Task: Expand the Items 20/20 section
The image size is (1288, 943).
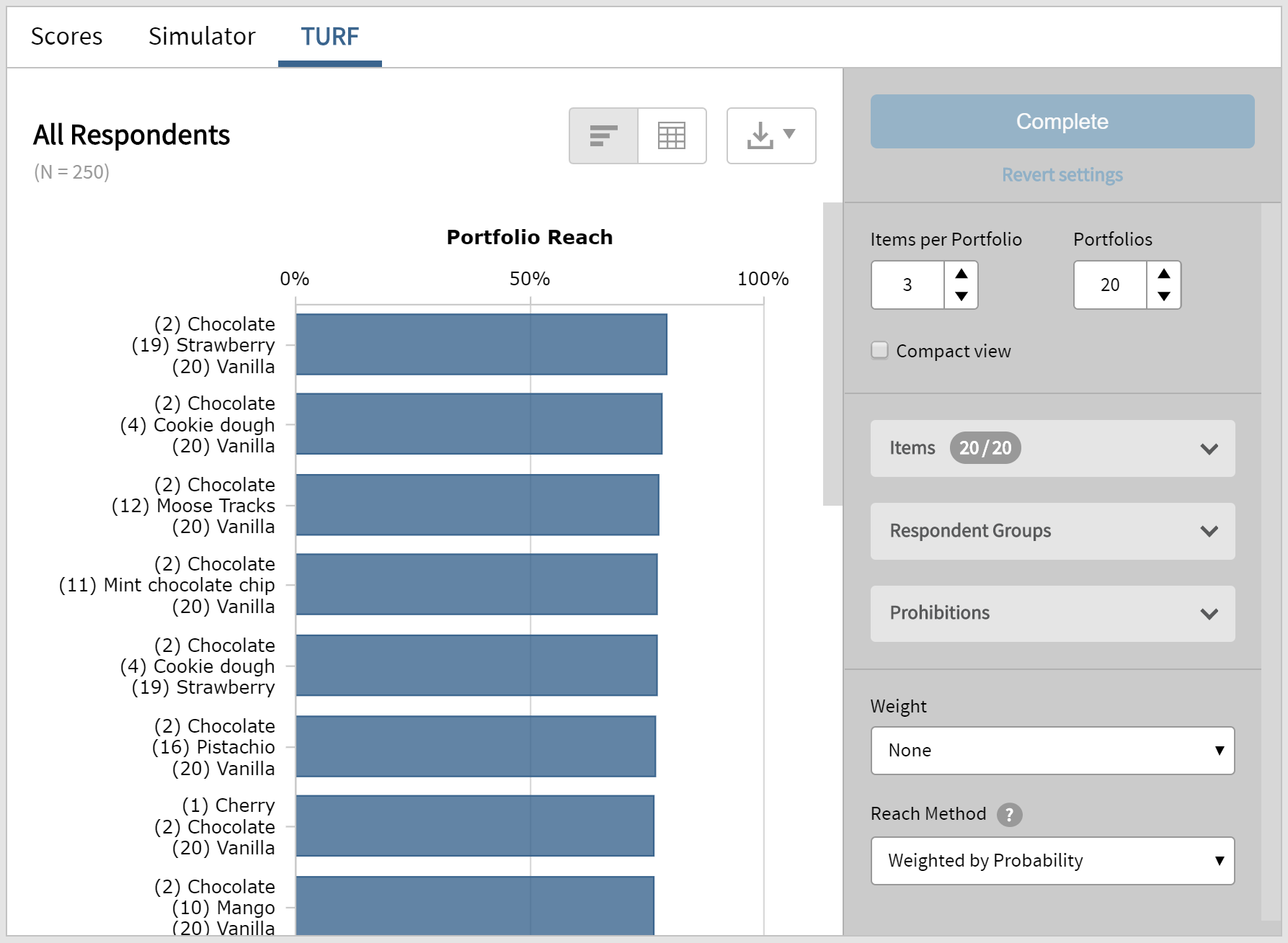Action: pyautogui.click(x=1052, y=448)
